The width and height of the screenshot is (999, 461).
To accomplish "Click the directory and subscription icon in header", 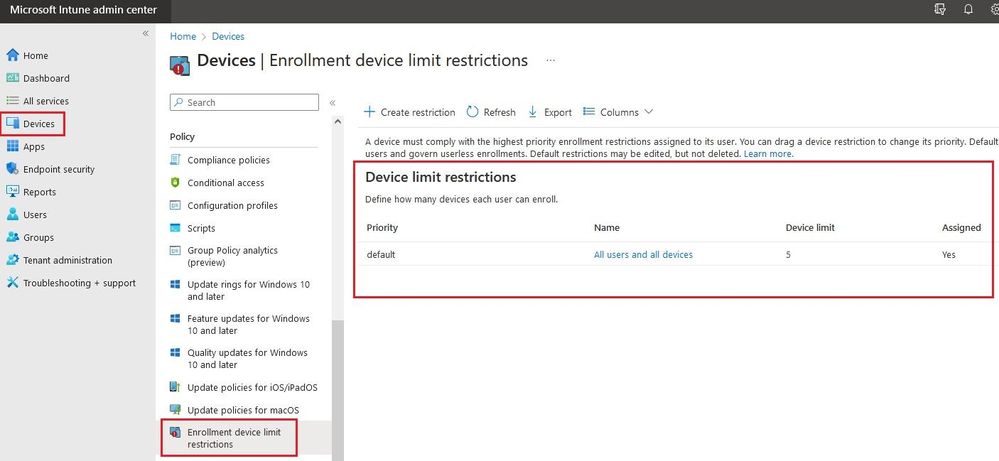I will click(x=940, y=10).
